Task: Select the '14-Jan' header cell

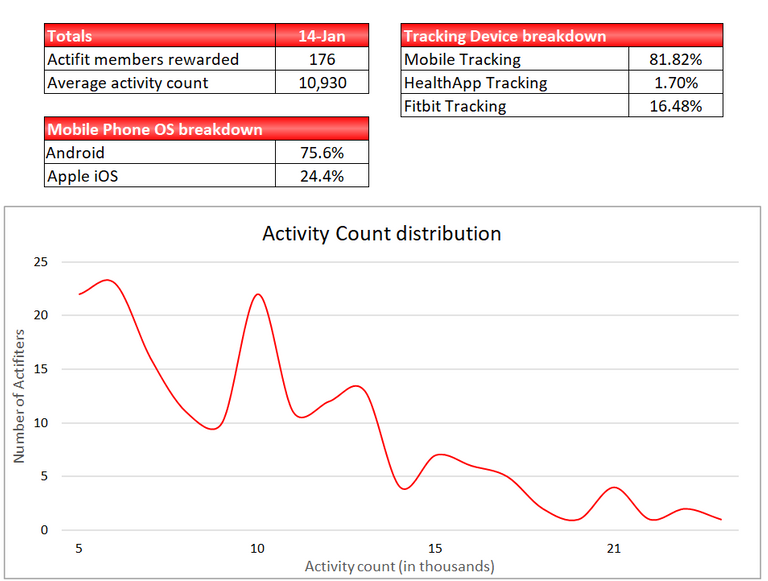Action: (322, 35)
